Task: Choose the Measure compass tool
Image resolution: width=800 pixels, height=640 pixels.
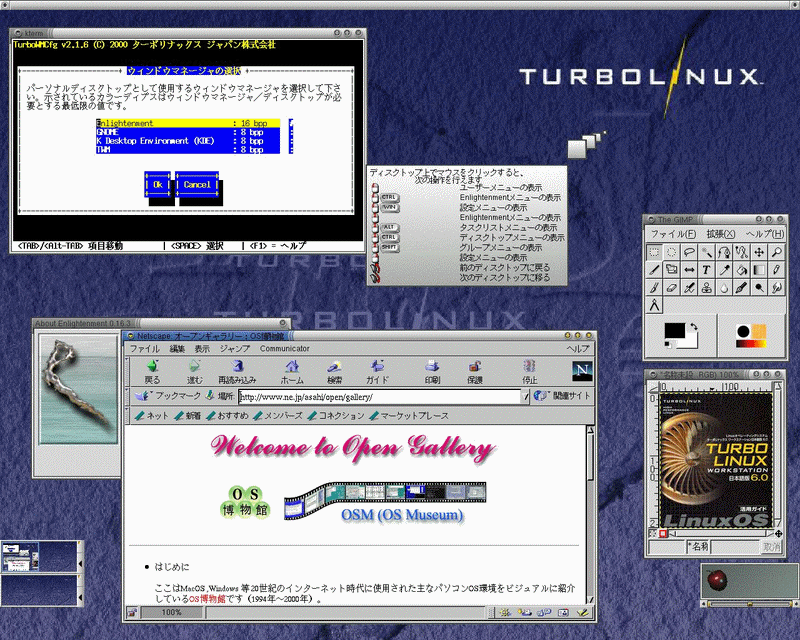Action: click(x=654, y=306)
